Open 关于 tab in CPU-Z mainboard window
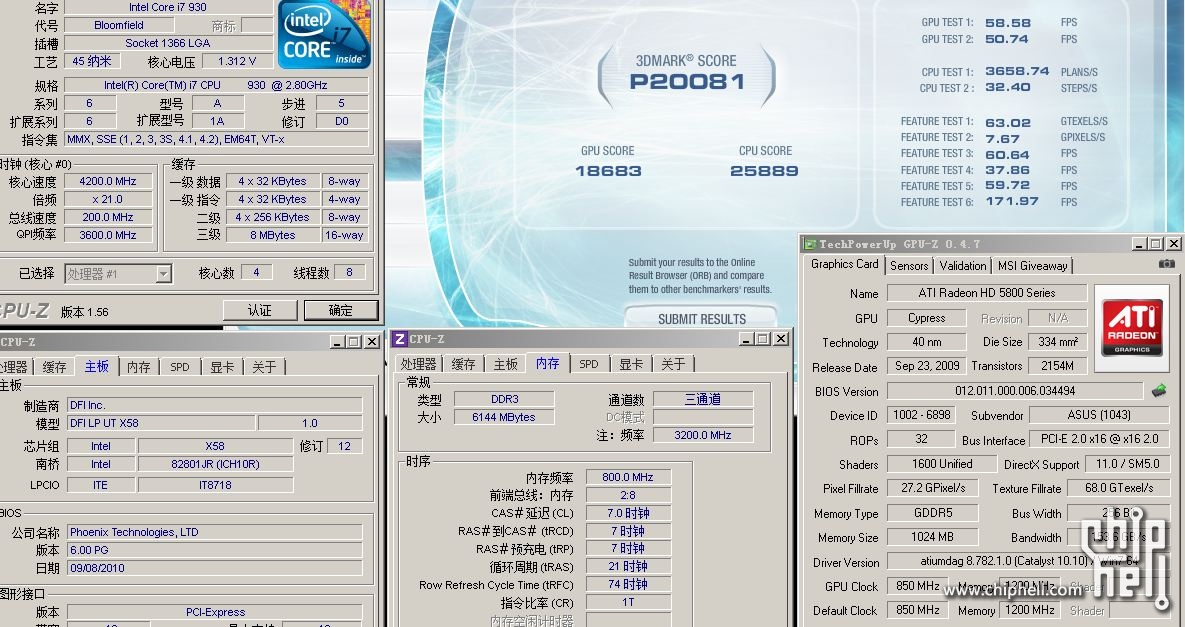The image size is (1185, 627). [x=264, y=367]
